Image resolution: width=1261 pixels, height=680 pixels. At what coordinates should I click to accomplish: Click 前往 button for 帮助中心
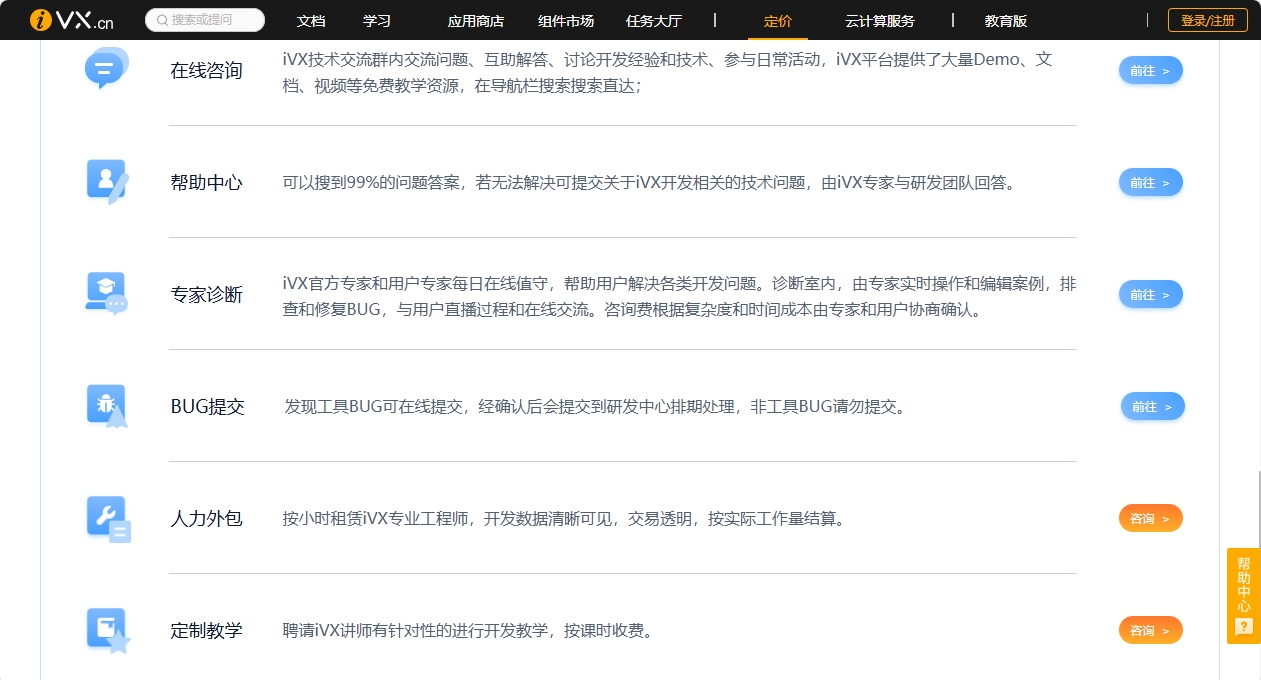click(1151, 182)
